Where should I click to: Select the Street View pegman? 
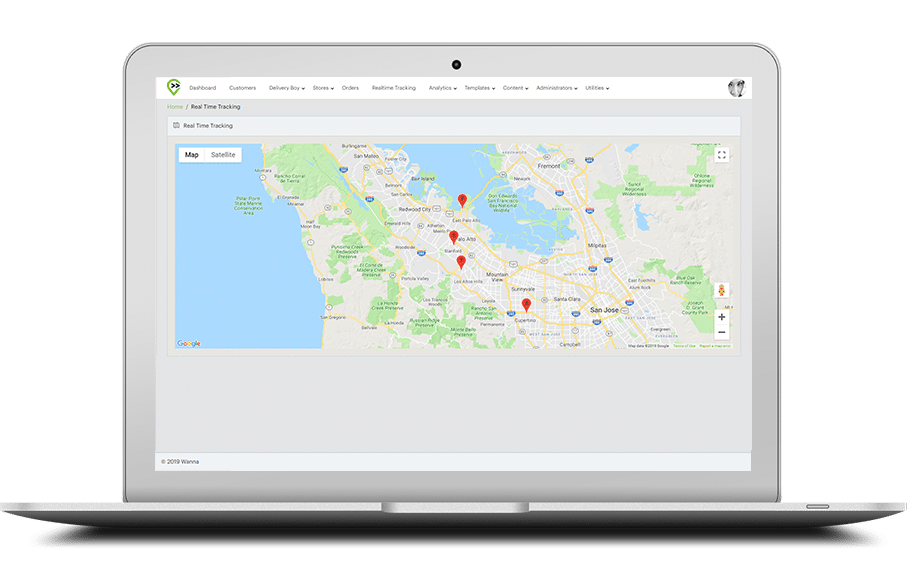(x=721, y=290)
